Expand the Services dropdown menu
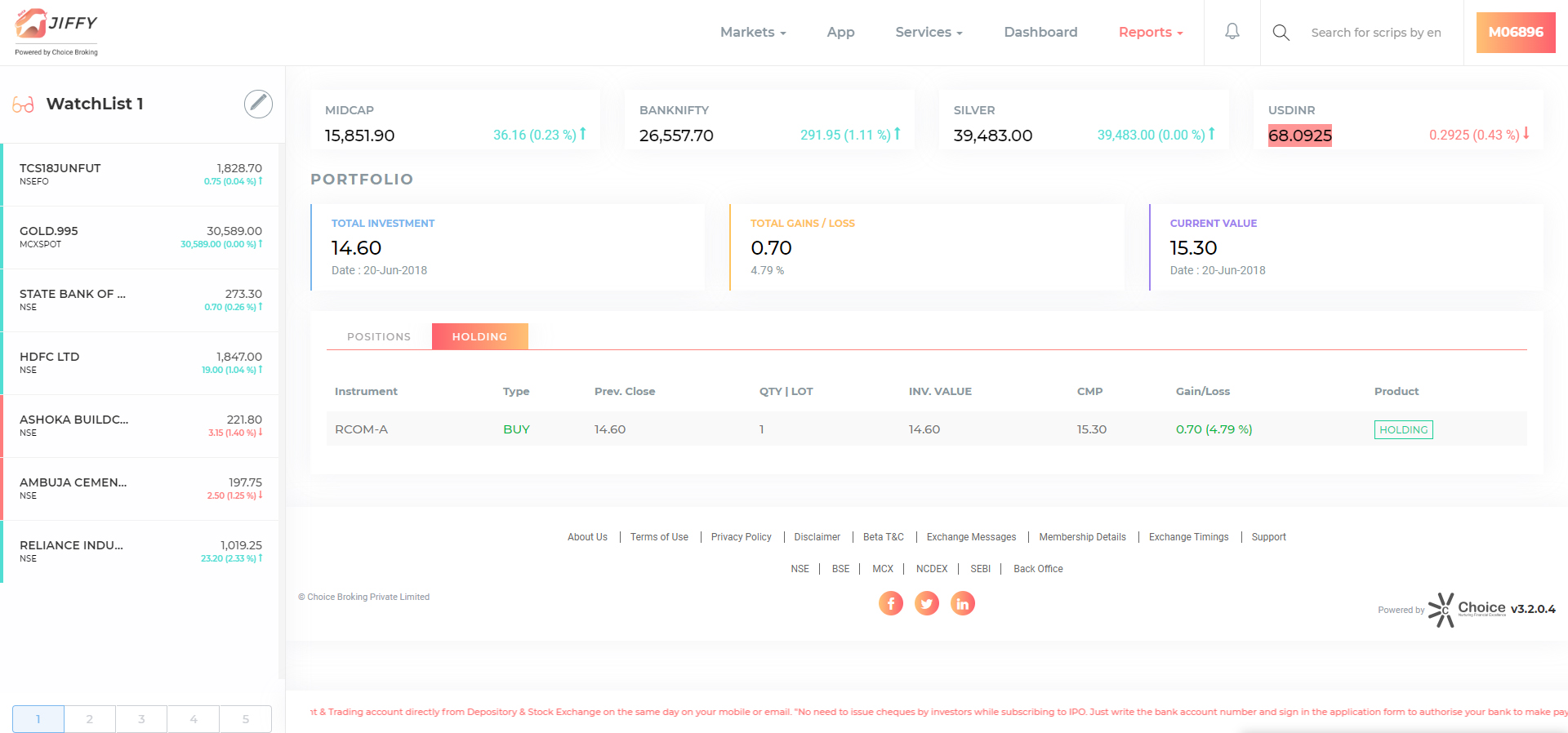This screenshot has width=1568, height=733. (929, 32)
